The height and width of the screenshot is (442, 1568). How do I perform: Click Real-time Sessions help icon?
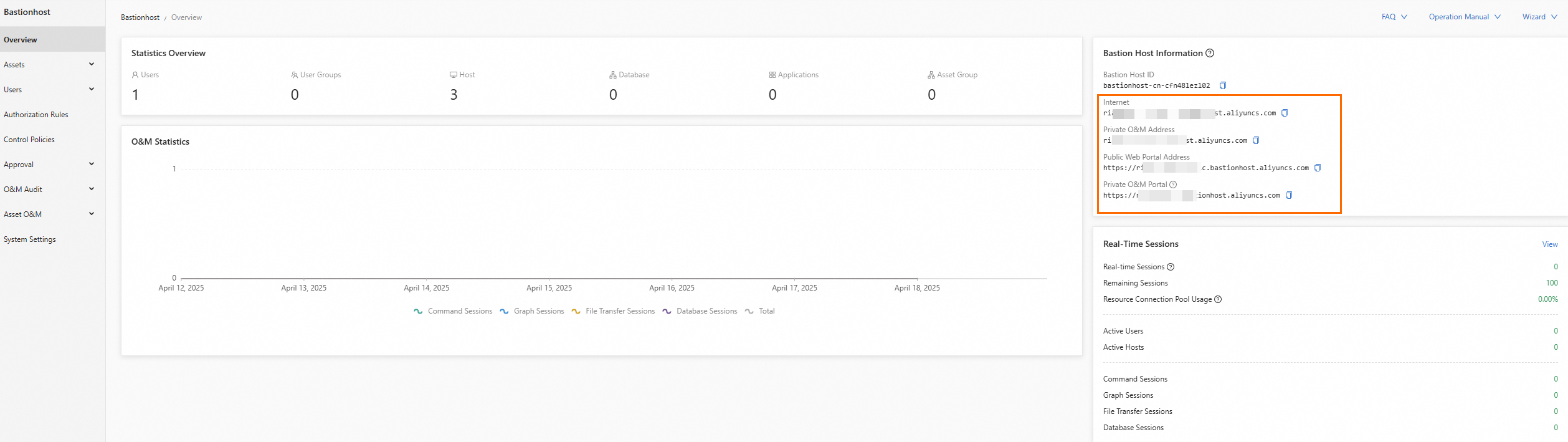(x=1171, y=267)
